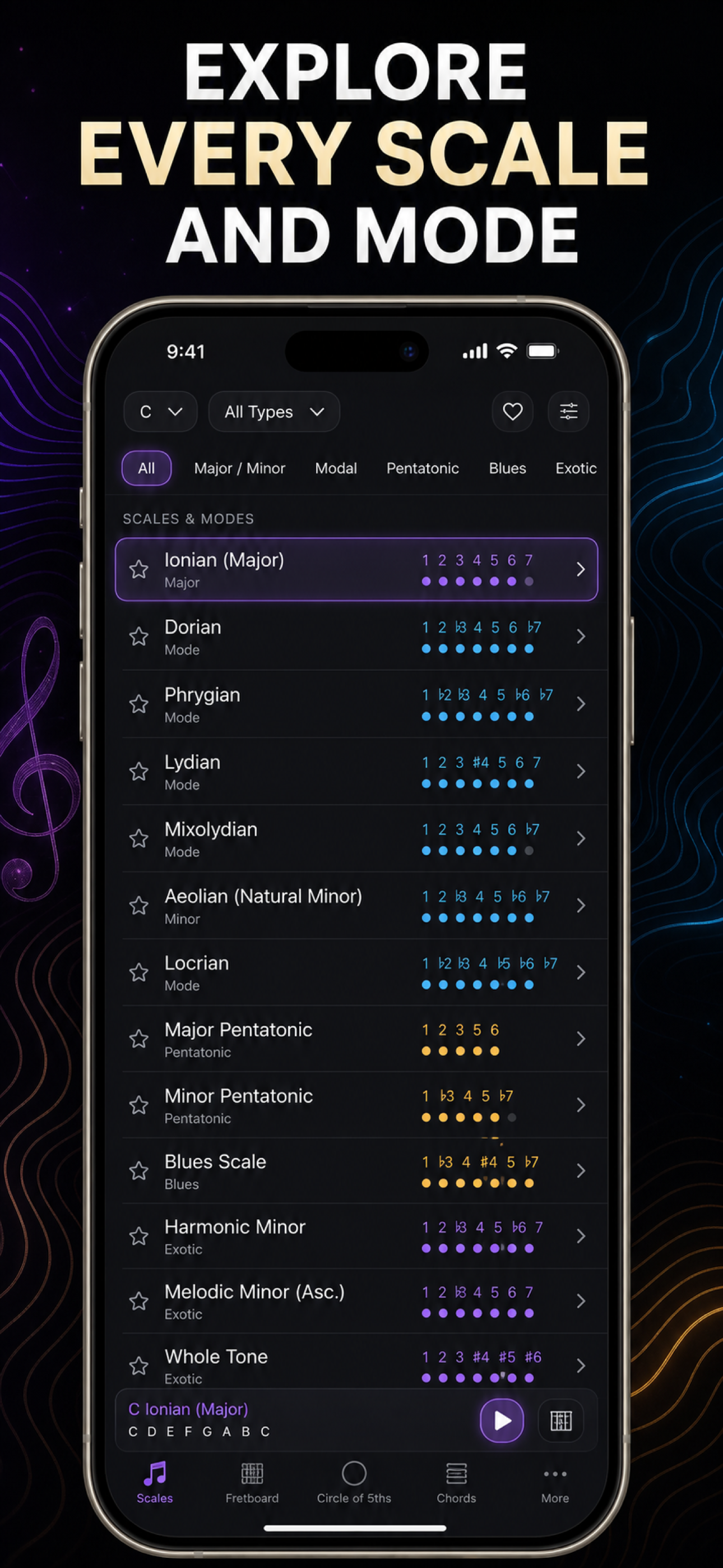The image size is (723, 1568).
Task: Star the Harmonic Minor scale
Action: point(139,1236)
